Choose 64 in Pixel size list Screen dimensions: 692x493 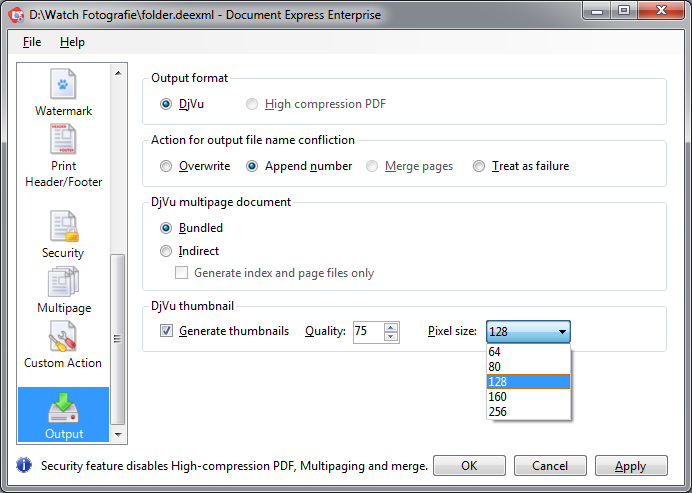click(x=528, y=352)
